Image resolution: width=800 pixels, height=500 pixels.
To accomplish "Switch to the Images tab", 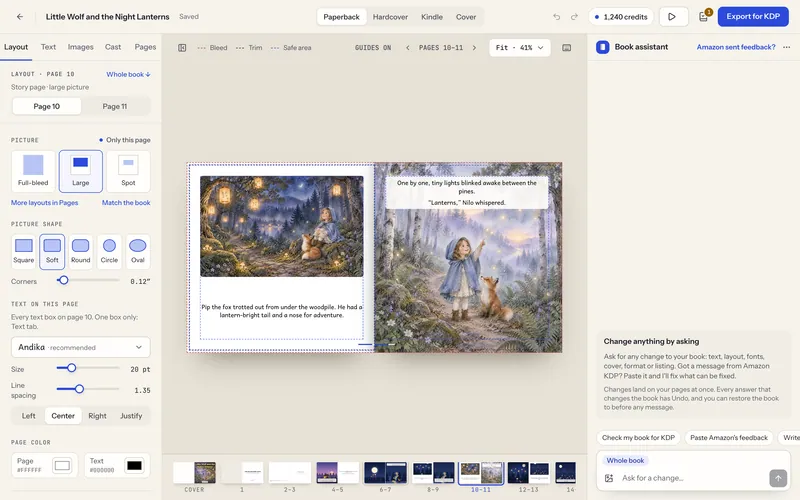I will point(81,47).
